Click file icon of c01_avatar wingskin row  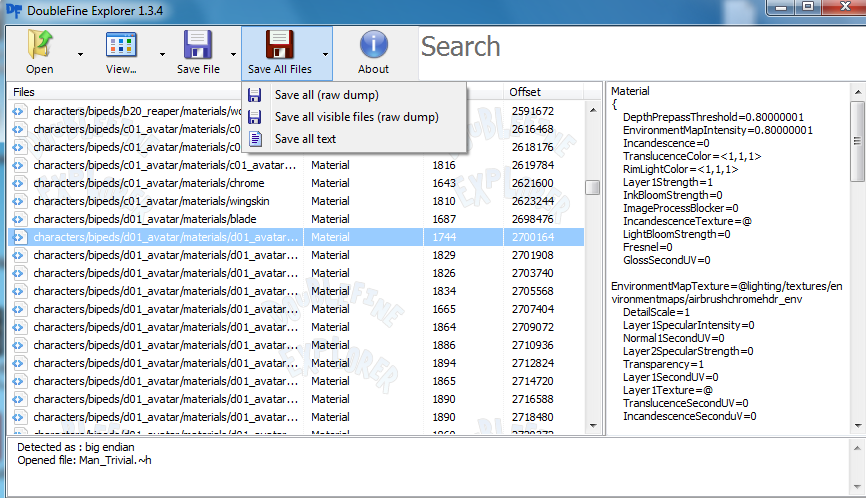pos(19,201)
